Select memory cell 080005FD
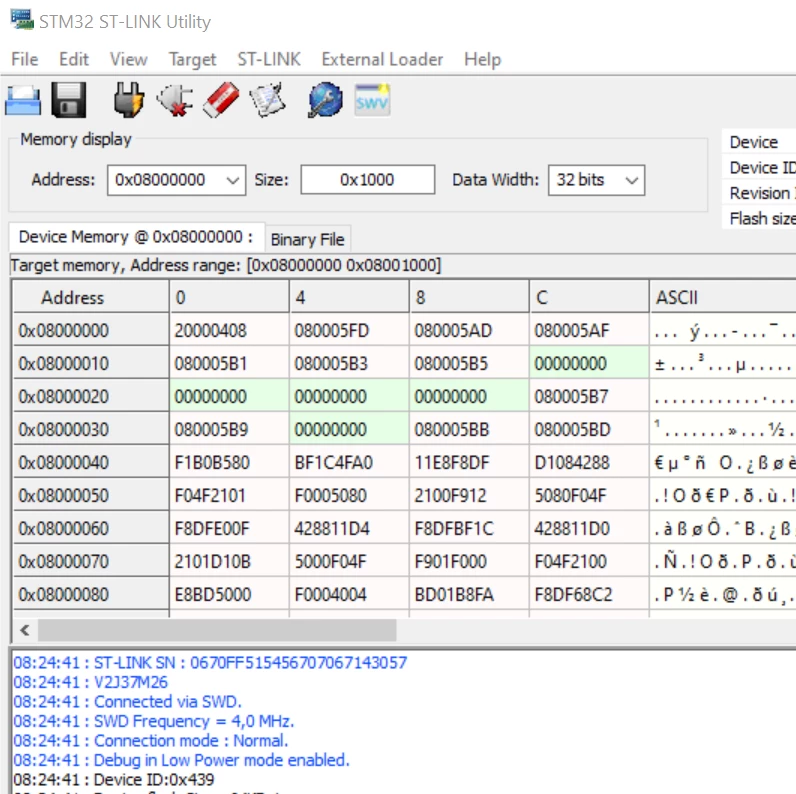Viewport: 796px width, 794px height. coord(349,330)
